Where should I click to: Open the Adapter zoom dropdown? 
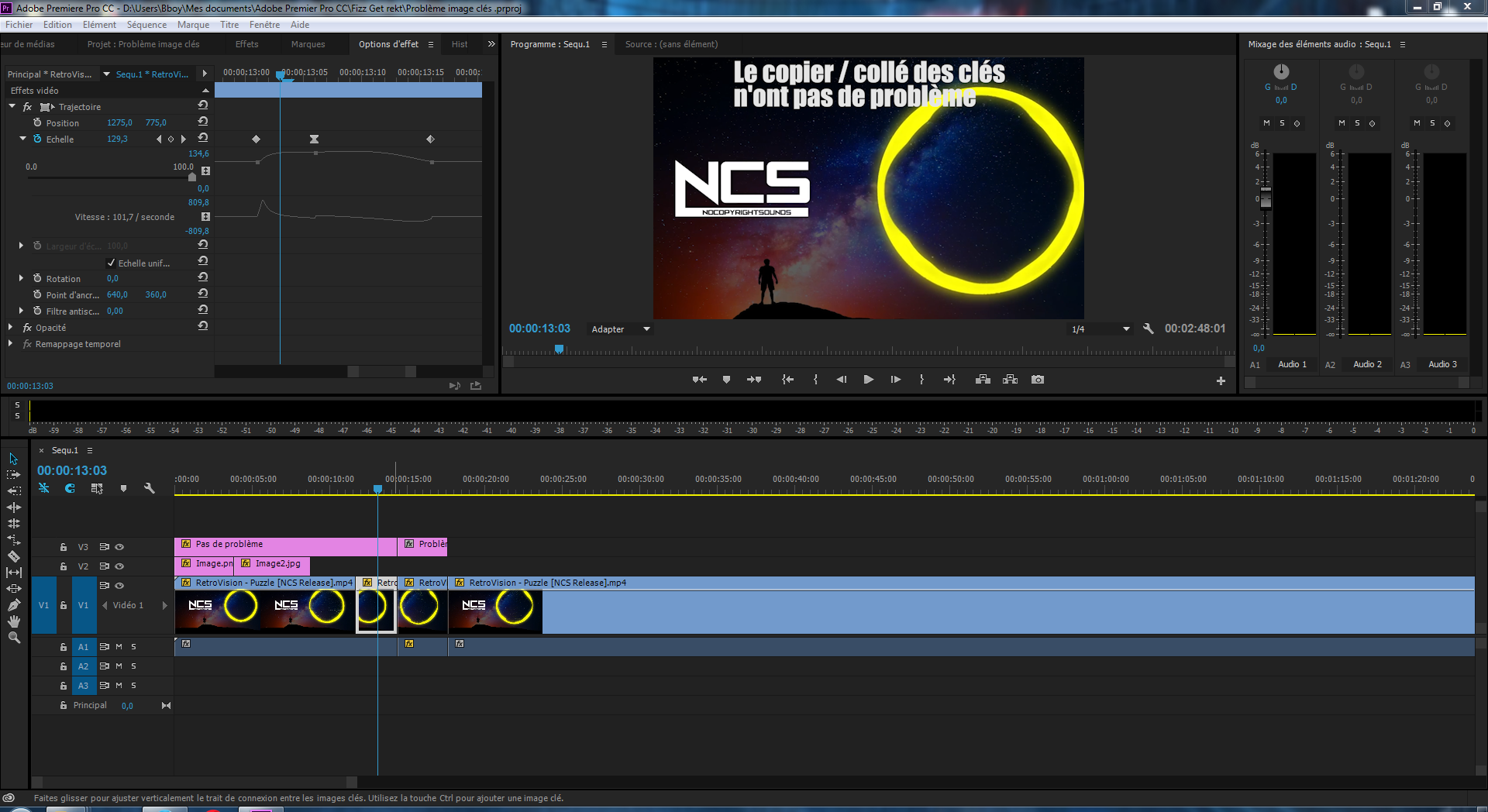tap(620, 329)
